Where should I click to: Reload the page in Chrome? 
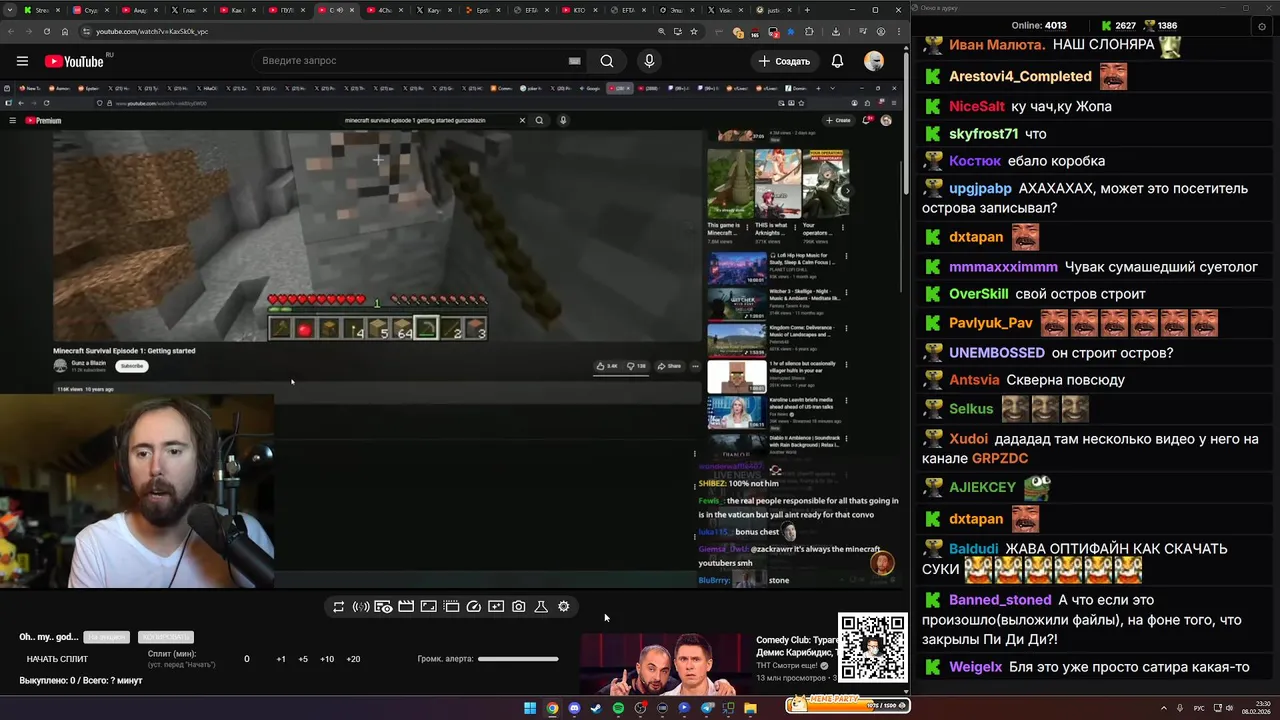pyautogui.click(x=47, y=32)
